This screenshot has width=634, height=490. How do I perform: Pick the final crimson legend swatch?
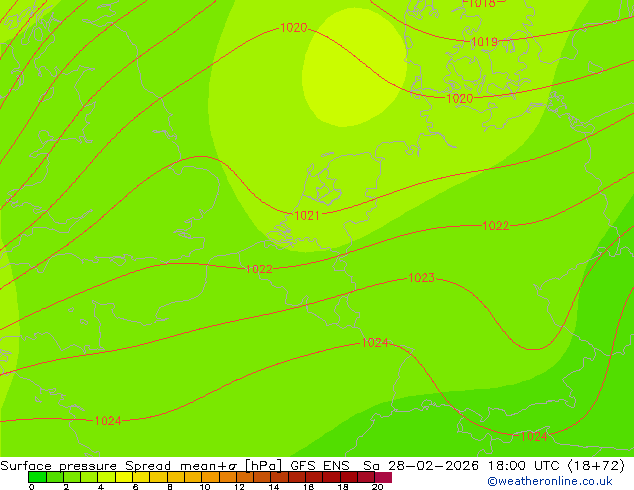point(383,477)
